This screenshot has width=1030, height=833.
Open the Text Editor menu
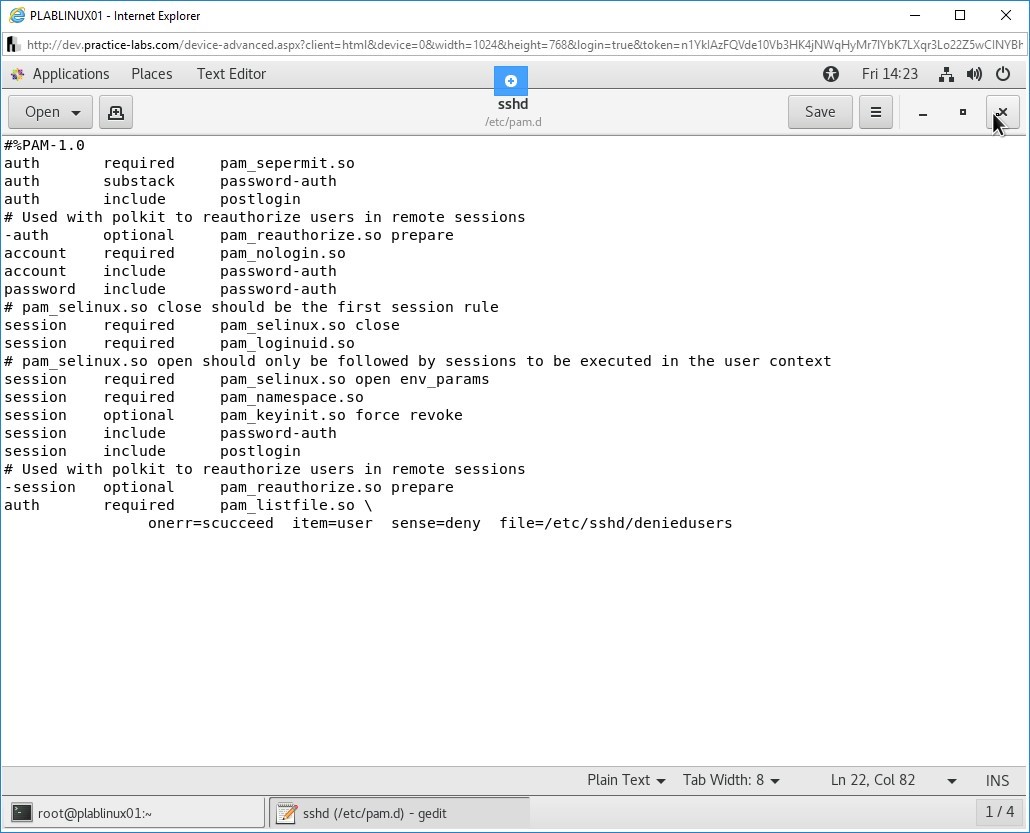click(x=231, y=73)
